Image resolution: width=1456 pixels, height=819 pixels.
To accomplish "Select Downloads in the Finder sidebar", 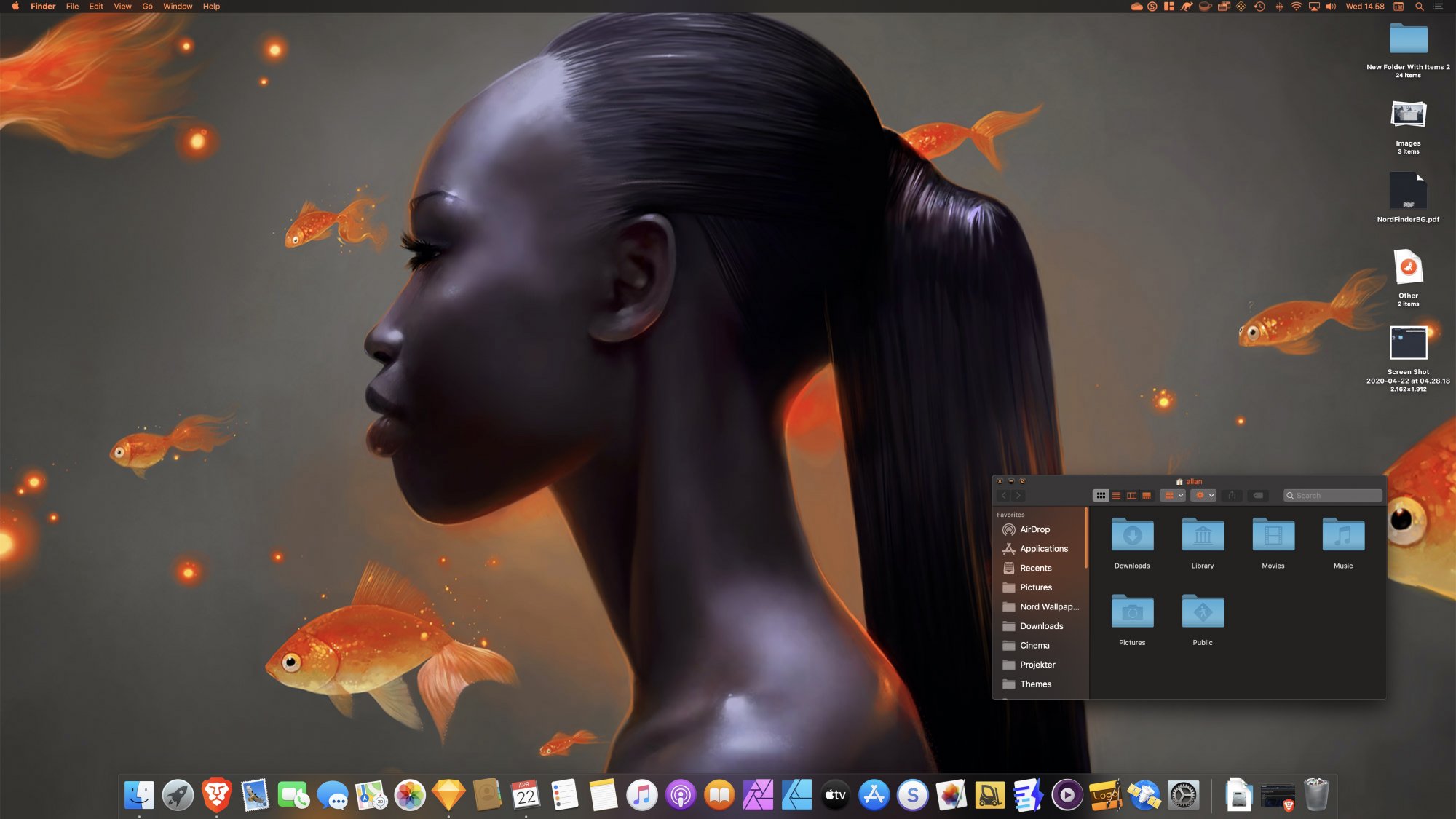I will pyautogui.click(x=1041, y=626).
